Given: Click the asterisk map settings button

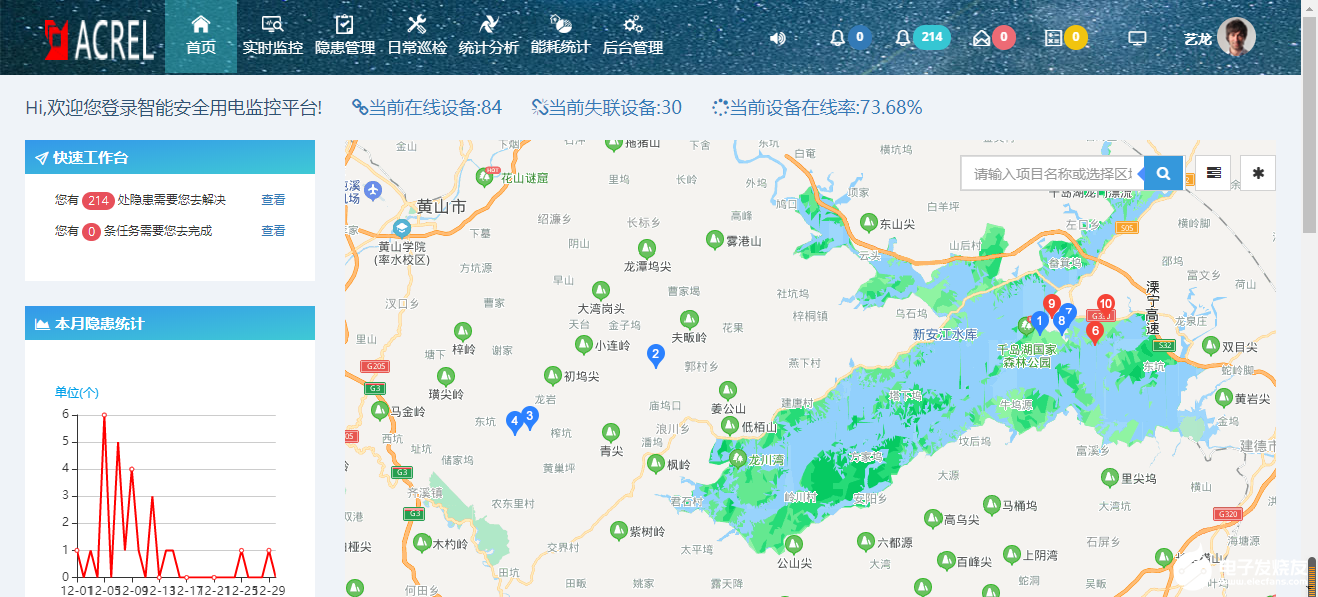Looking at the screenshot, I should click(1258, 173).
